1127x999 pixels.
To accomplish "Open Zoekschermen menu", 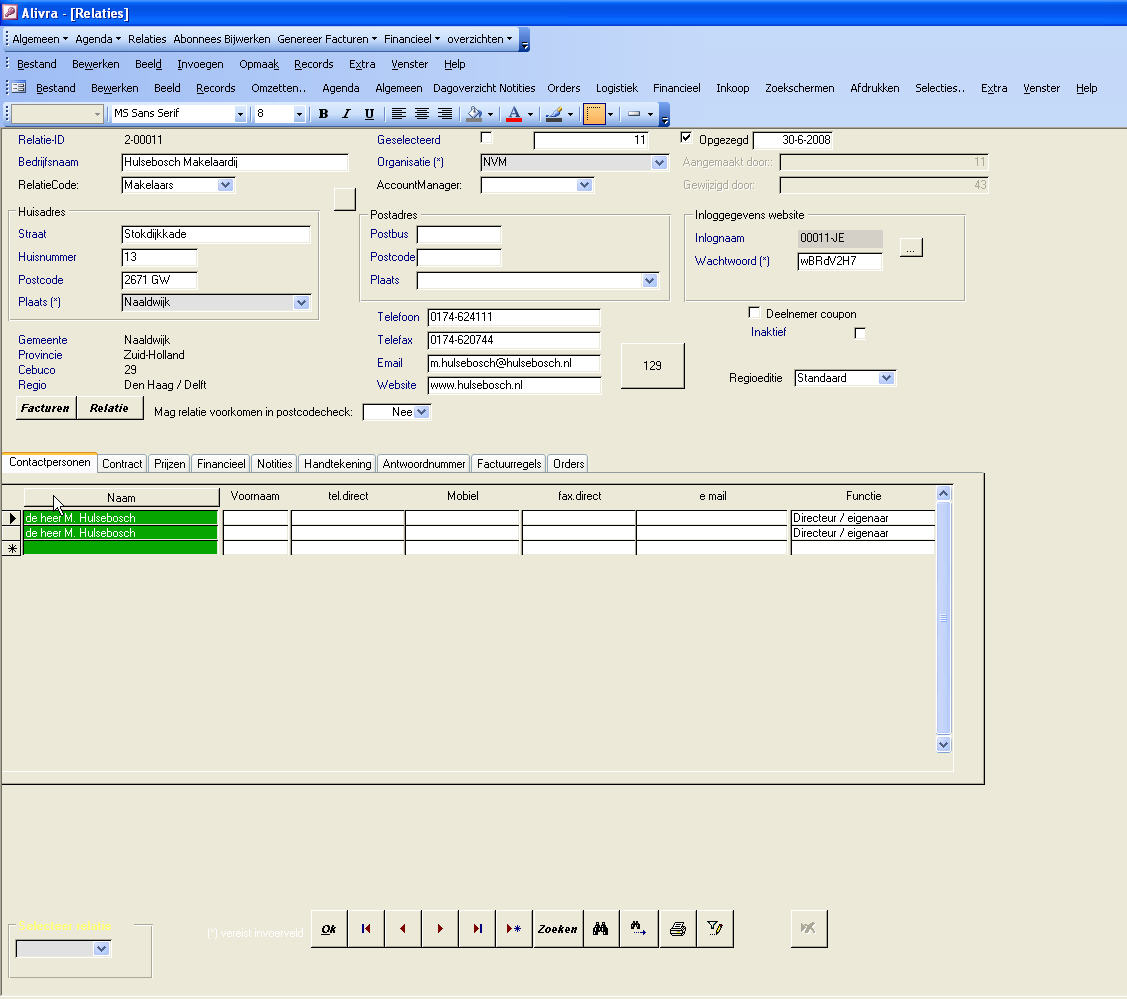I will (799, 88).
